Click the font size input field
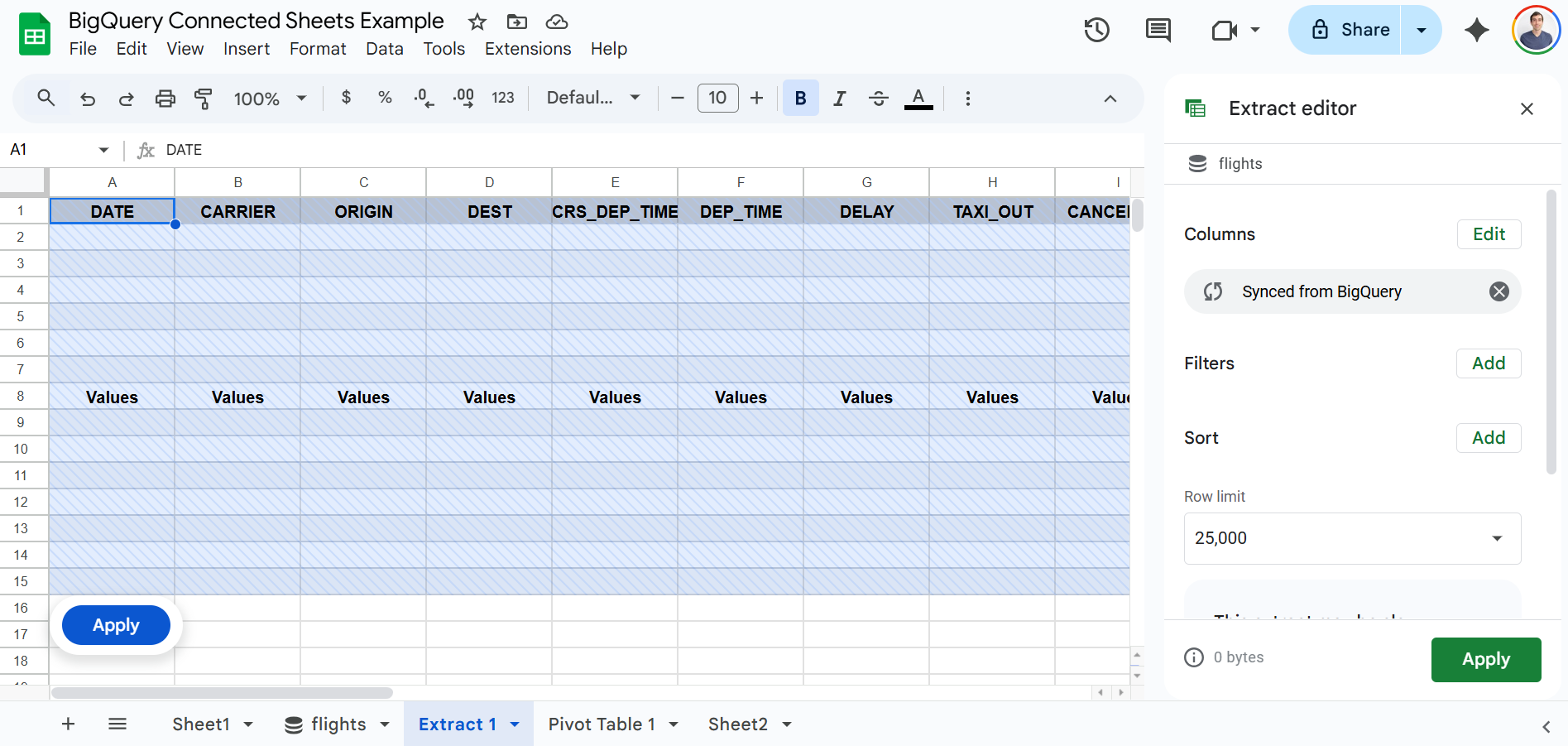Image resolution: width=1568 pixels, height=746 pixels. click(717, 98)
